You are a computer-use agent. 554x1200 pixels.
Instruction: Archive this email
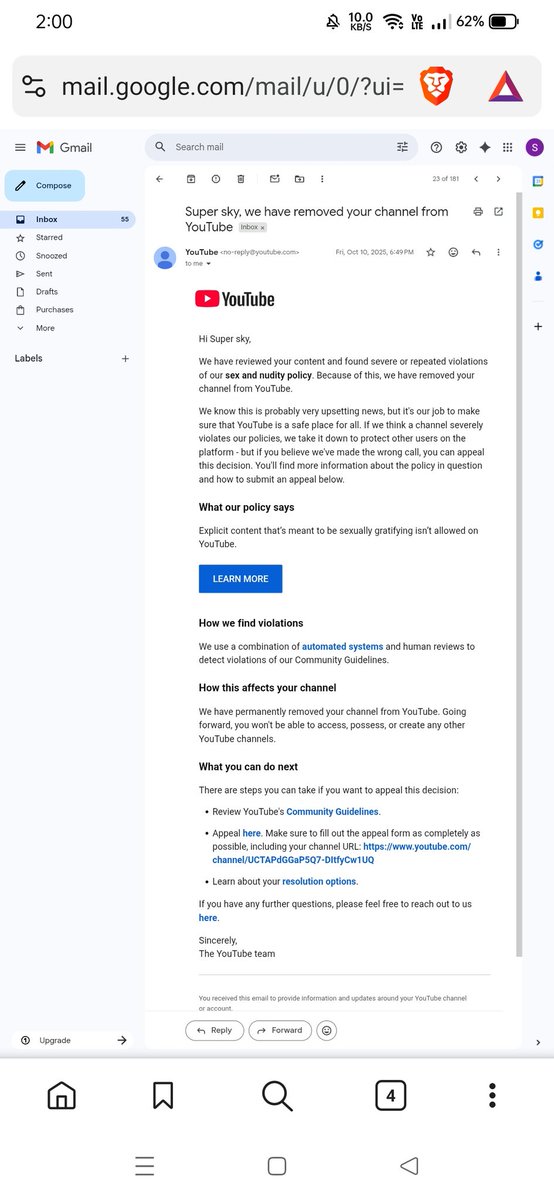click(190, 179)
